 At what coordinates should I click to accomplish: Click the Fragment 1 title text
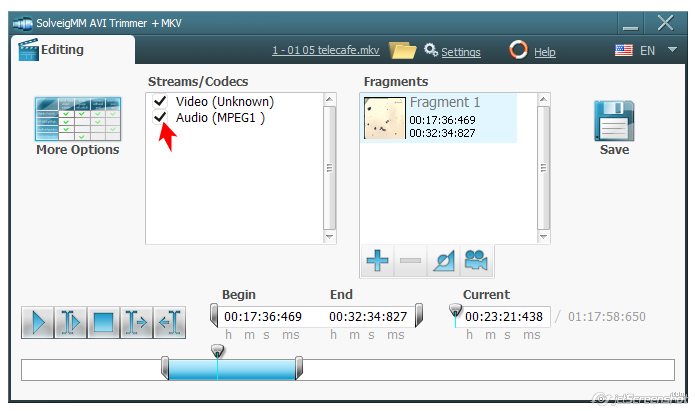click(445, 102)
